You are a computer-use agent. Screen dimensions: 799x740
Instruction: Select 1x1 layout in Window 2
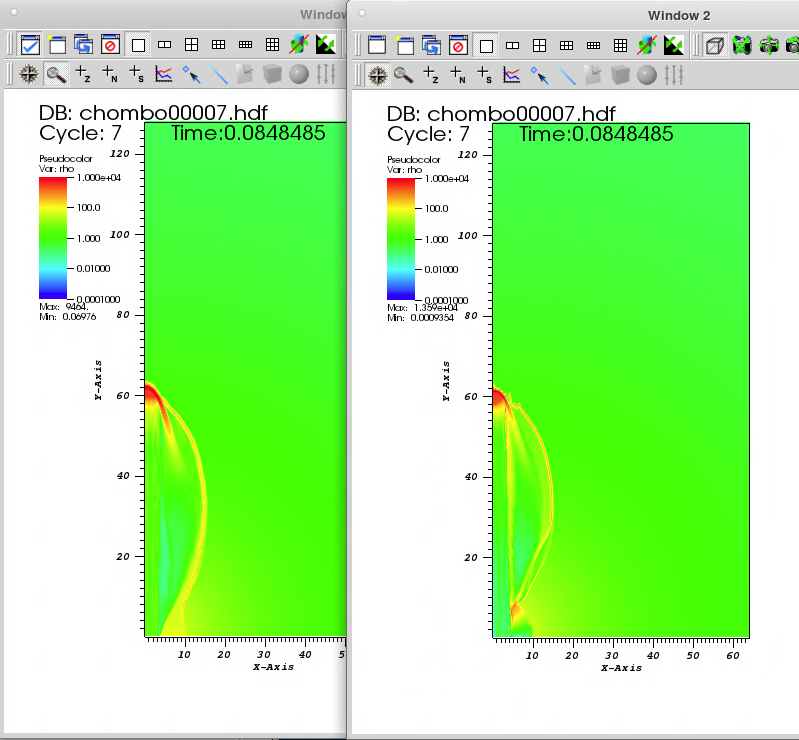[x=486, y=46]
